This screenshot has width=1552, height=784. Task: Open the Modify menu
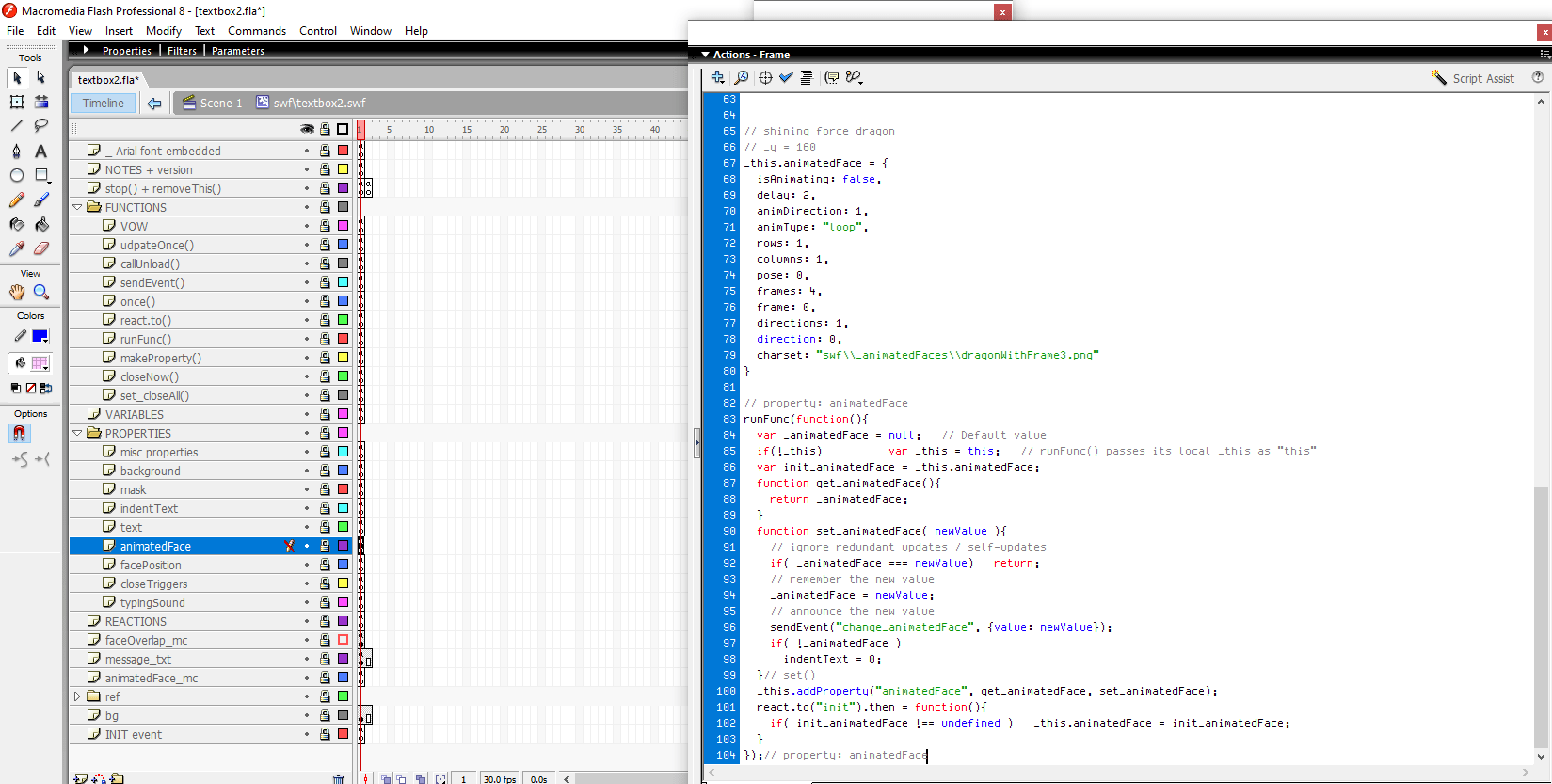coord(164,31)
